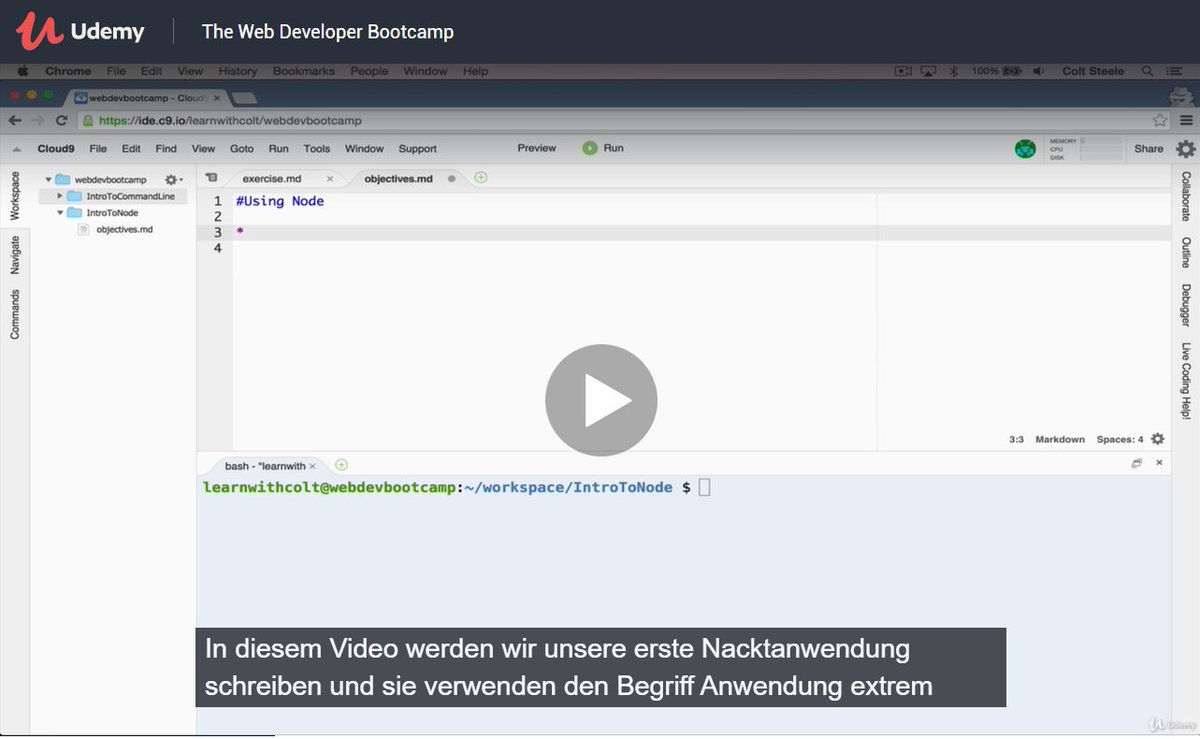Screen dimensions: 1200x739
Task: Click the browser forward arrow
Action: (x=38, y=120)
